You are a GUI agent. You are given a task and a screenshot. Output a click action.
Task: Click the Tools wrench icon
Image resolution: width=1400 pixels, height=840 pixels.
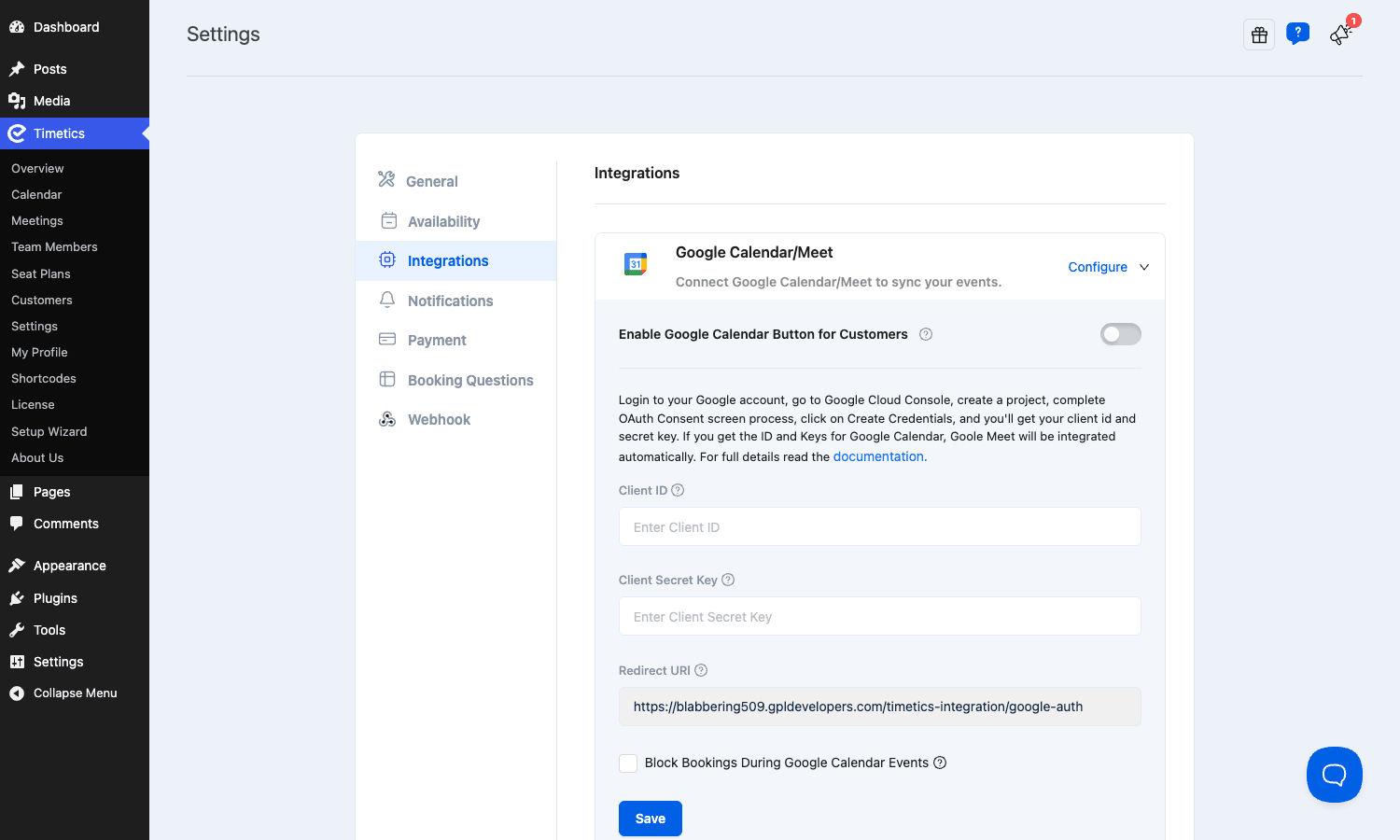point(17,630)
